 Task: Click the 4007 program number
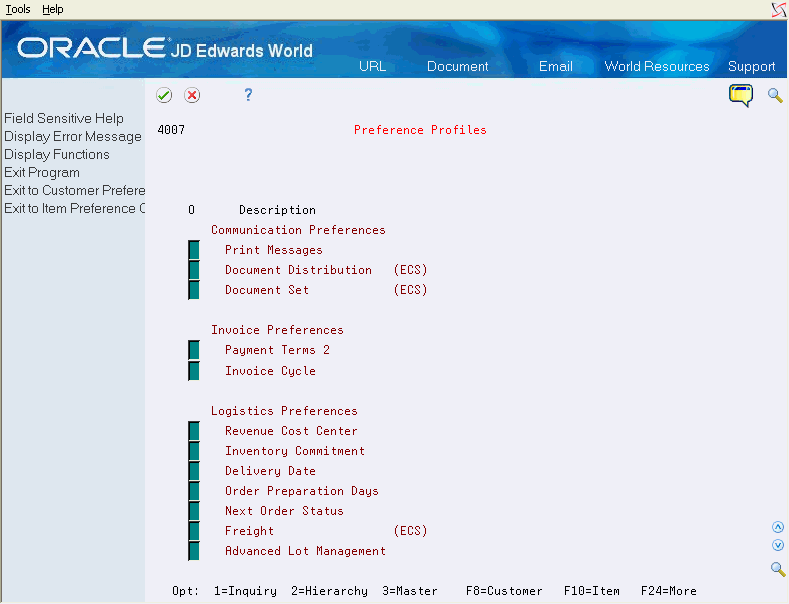point(171,130)
